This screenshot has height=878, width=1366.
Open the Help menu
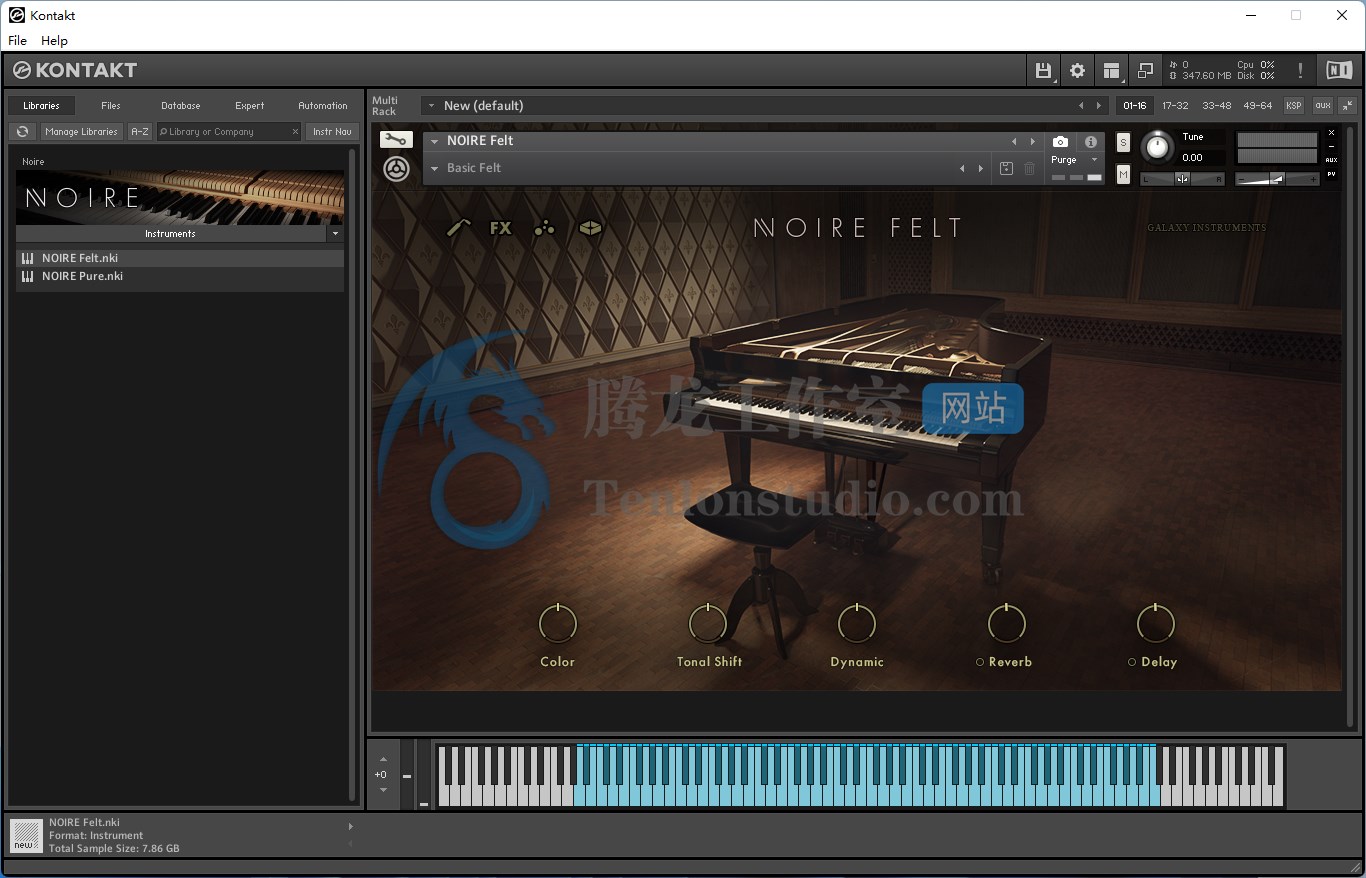coord(54,40)
